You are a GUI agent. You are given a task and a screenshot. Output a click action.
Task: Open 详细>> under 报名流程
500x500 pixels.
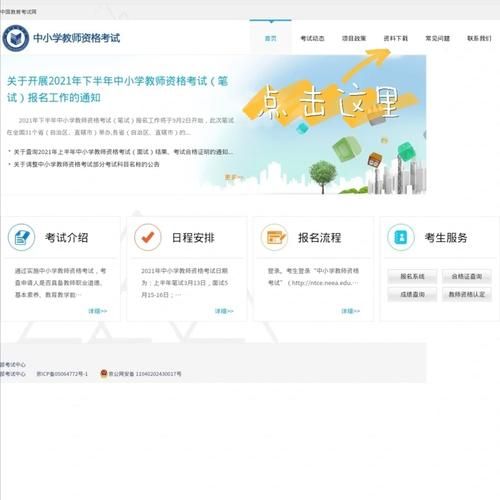(x=351, y=311)
